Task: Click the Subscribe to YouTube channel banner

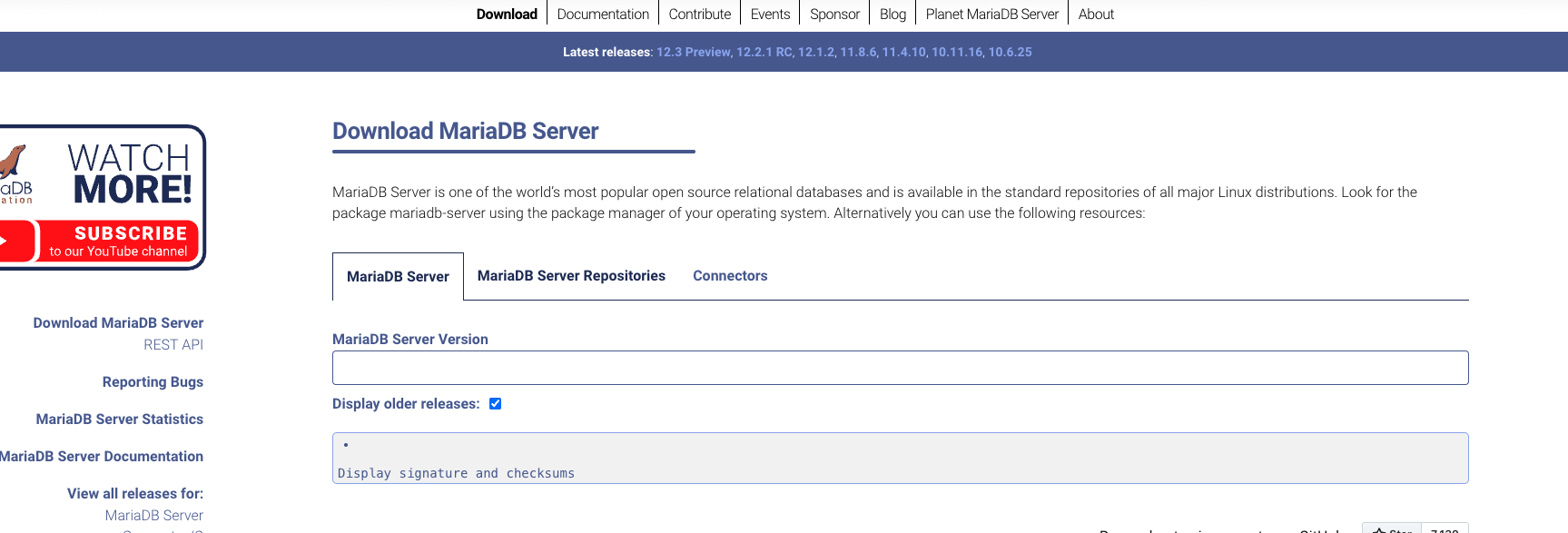Action: pyautogui.click(x=118, y=242)
